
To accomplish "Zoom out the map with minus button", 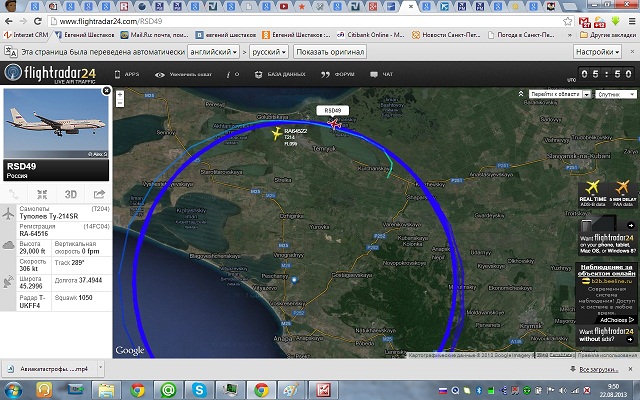I will tap(120, 103).
